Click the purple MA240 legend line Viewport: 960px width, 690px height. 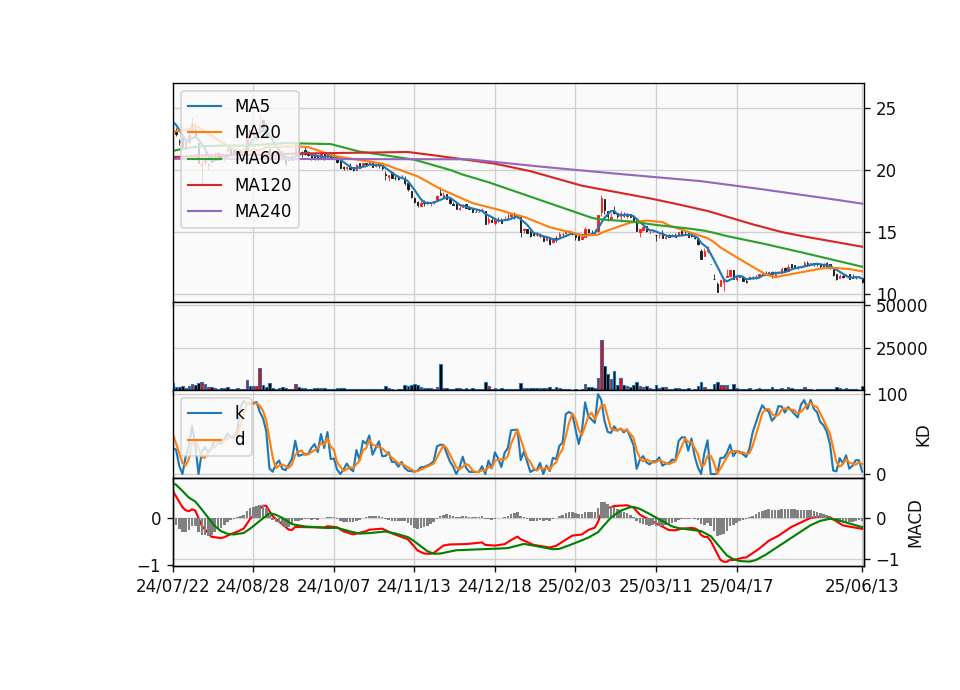click(x=204, y=211)
